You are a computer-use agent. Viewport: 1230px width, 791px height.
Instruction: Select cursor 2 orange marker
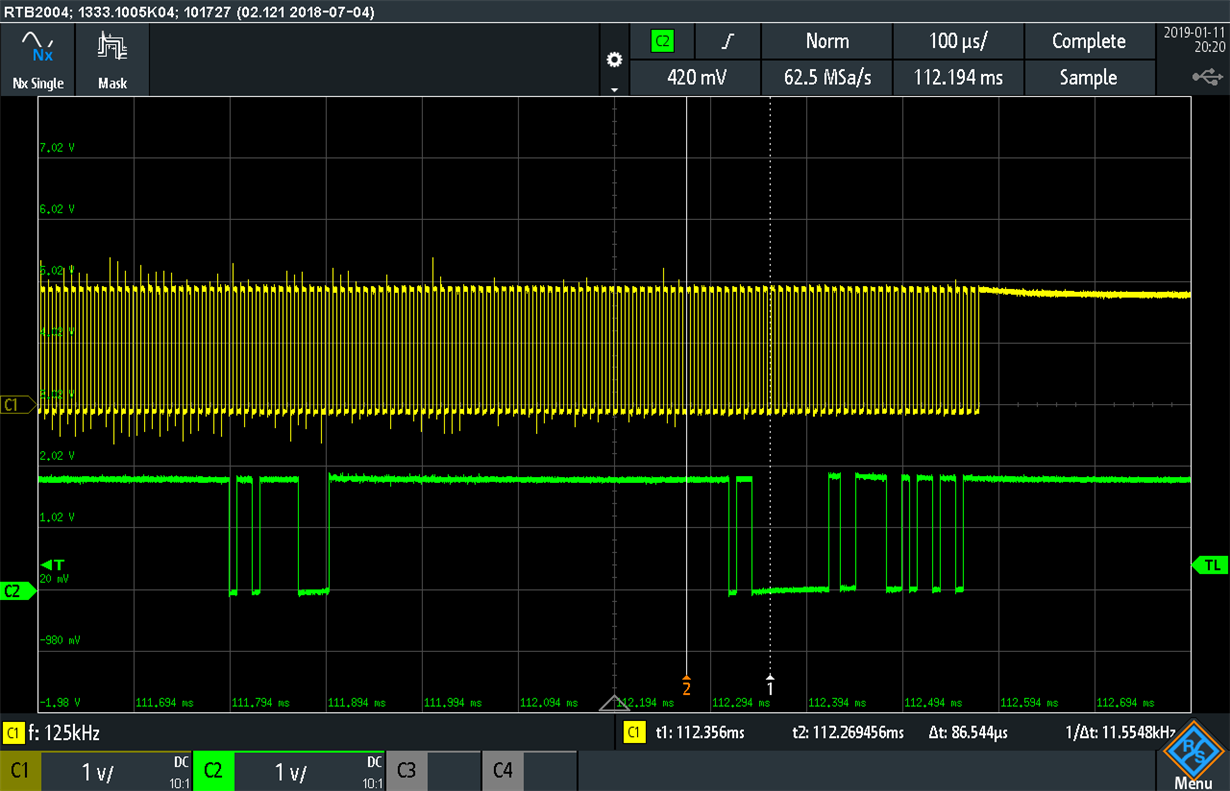(x=686, y=686)
